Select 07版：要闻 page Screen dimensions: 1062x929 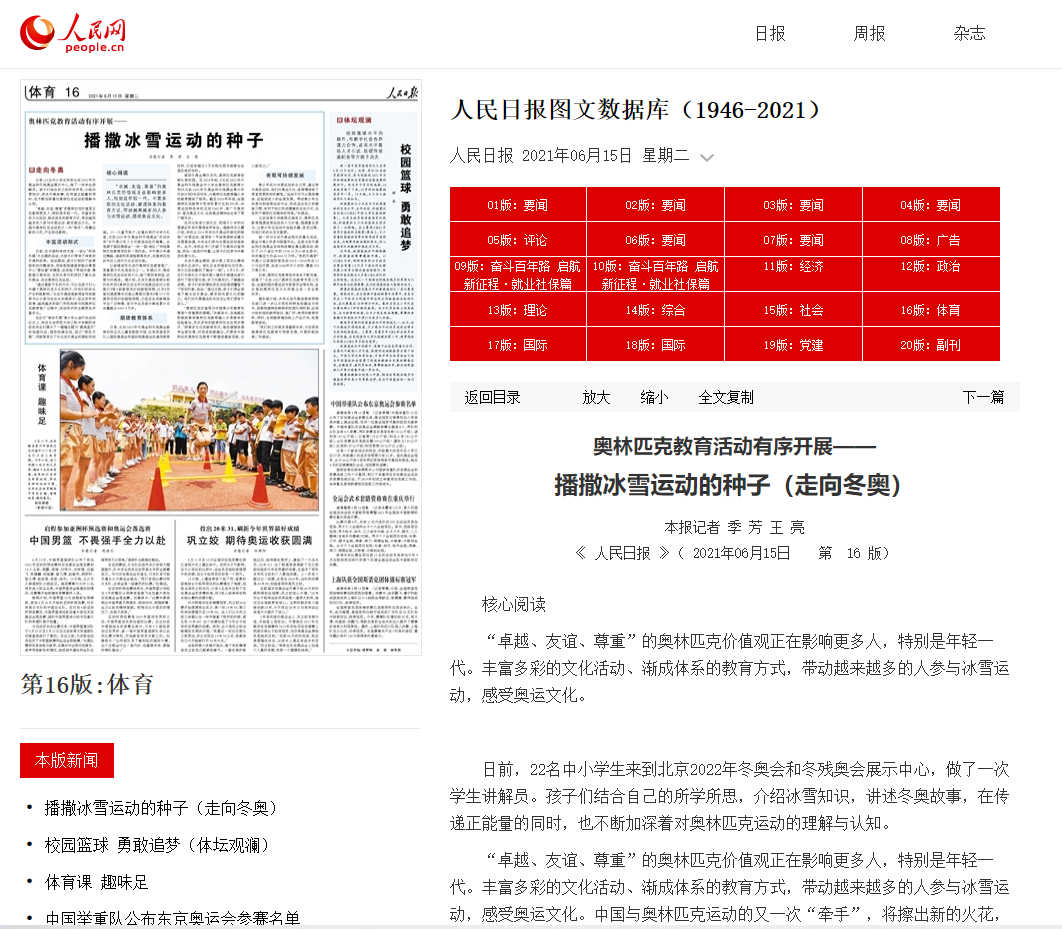794,240
